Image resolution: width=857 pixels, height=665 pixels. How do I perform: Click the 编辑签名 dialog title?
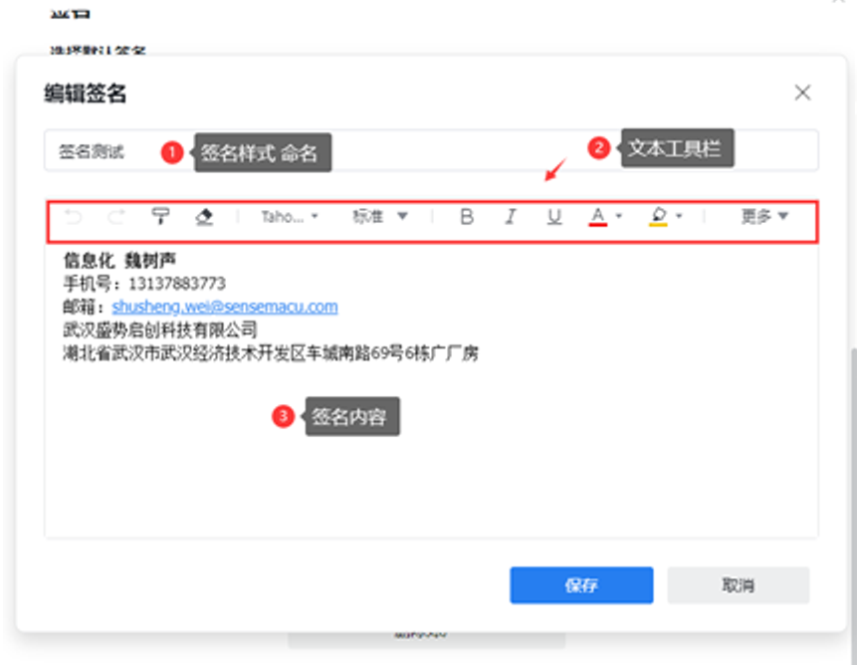[x=85, y=93]
